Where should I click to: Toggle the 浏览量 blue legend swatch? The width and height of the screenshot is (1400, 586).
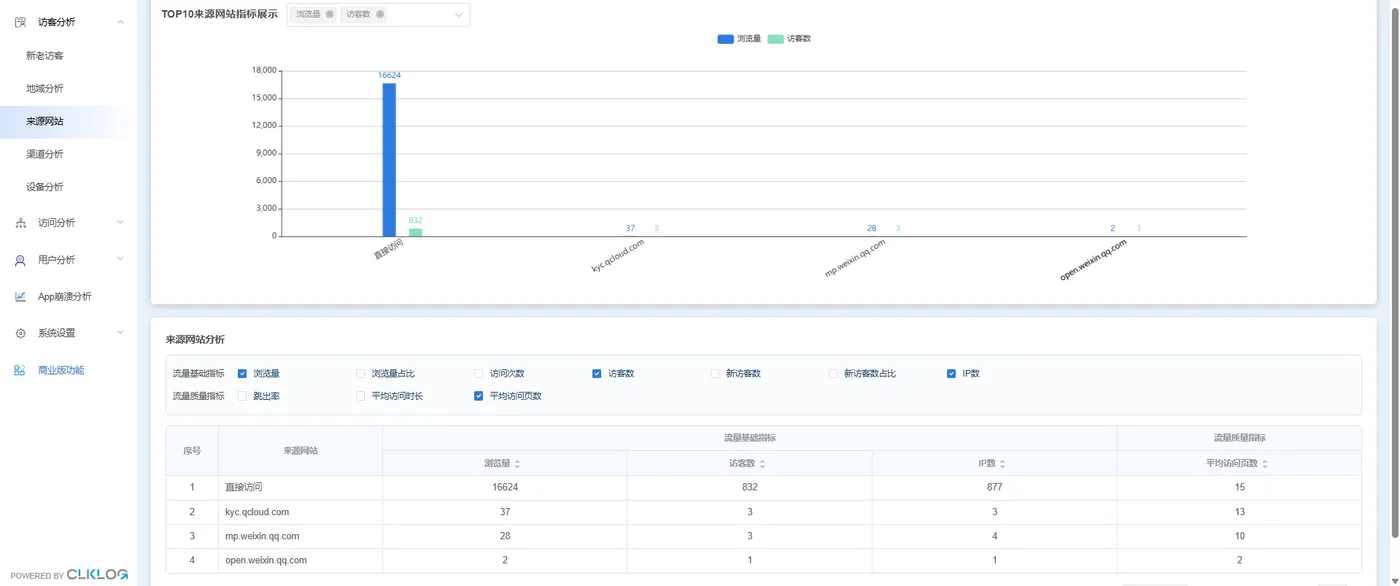(x=725, y=39)
